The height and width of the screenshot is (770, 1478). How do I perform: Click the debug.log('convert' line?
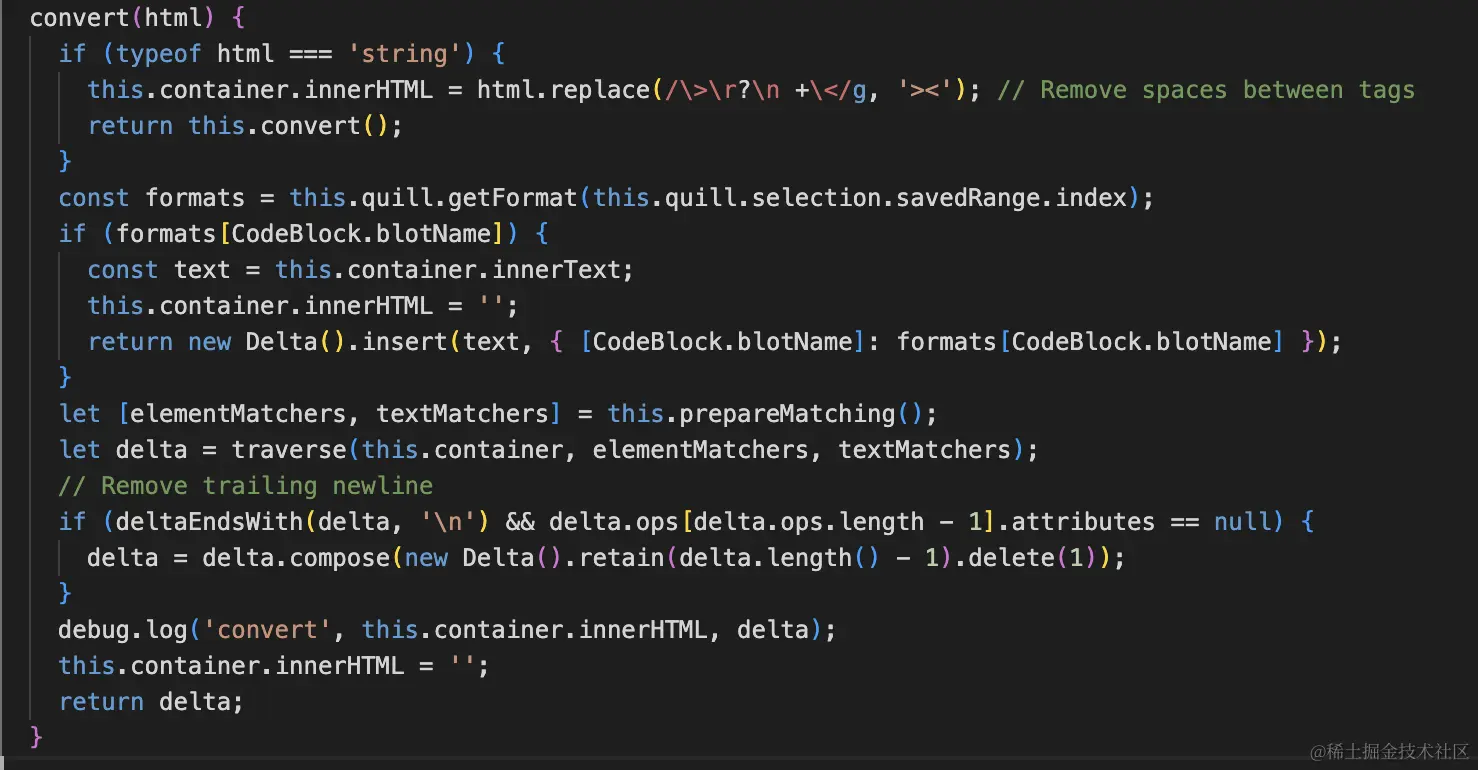pos(447,630)
